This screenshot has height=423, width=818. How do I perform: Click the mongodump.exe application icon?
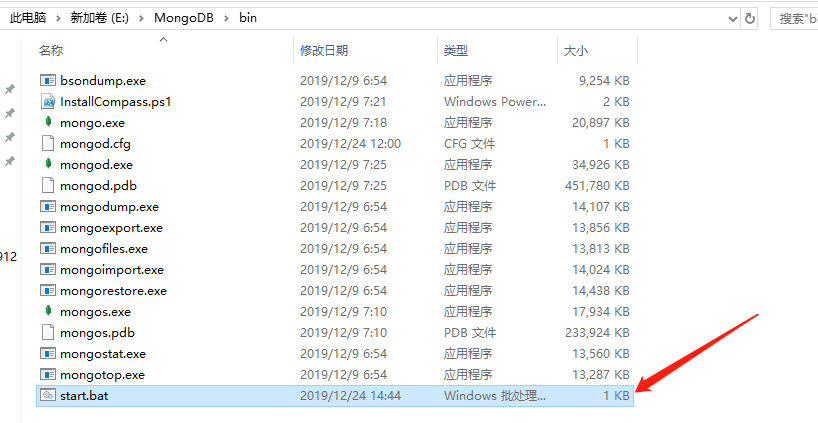48,207
